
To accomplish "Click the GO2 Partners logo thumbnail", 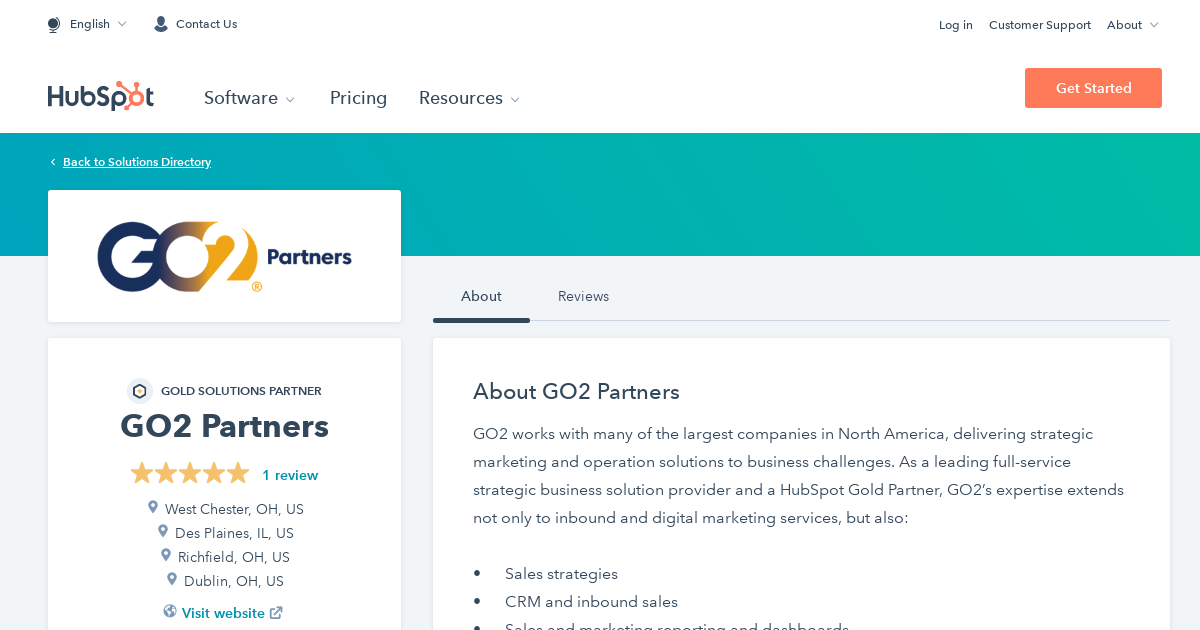I will pos(224,255).
